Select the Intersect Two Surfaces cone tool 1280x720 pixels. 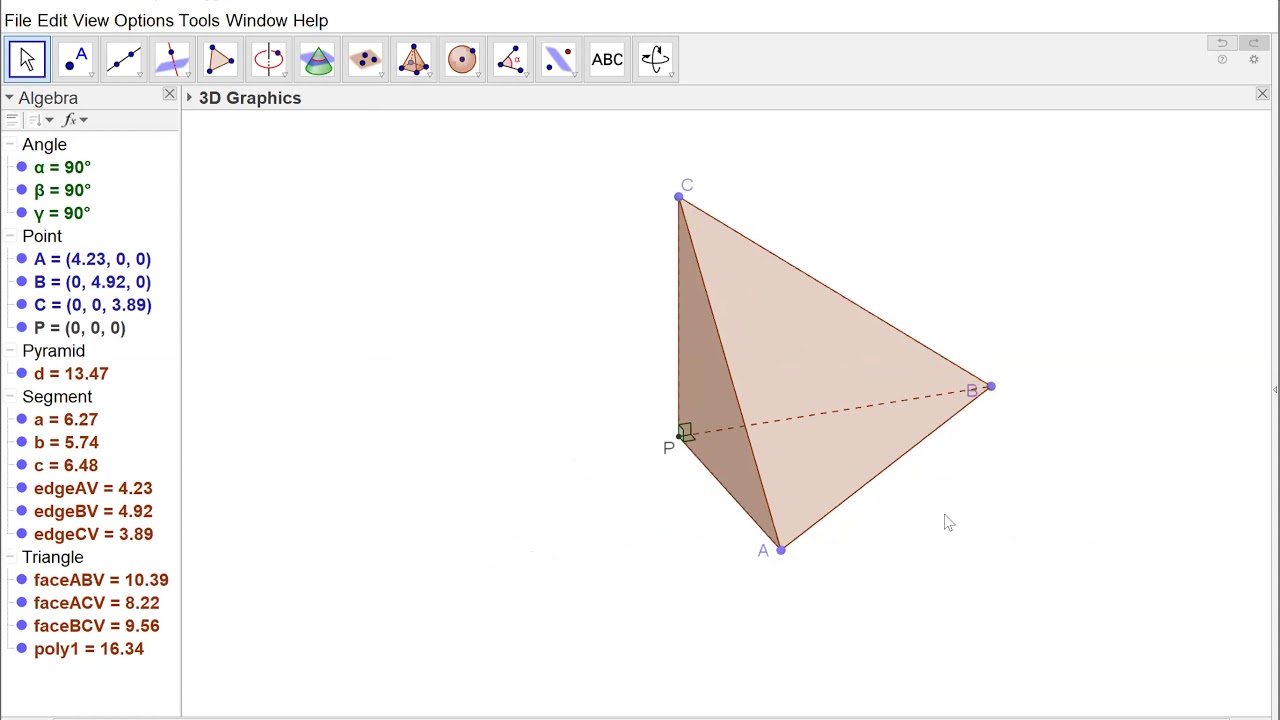(317, 60)
